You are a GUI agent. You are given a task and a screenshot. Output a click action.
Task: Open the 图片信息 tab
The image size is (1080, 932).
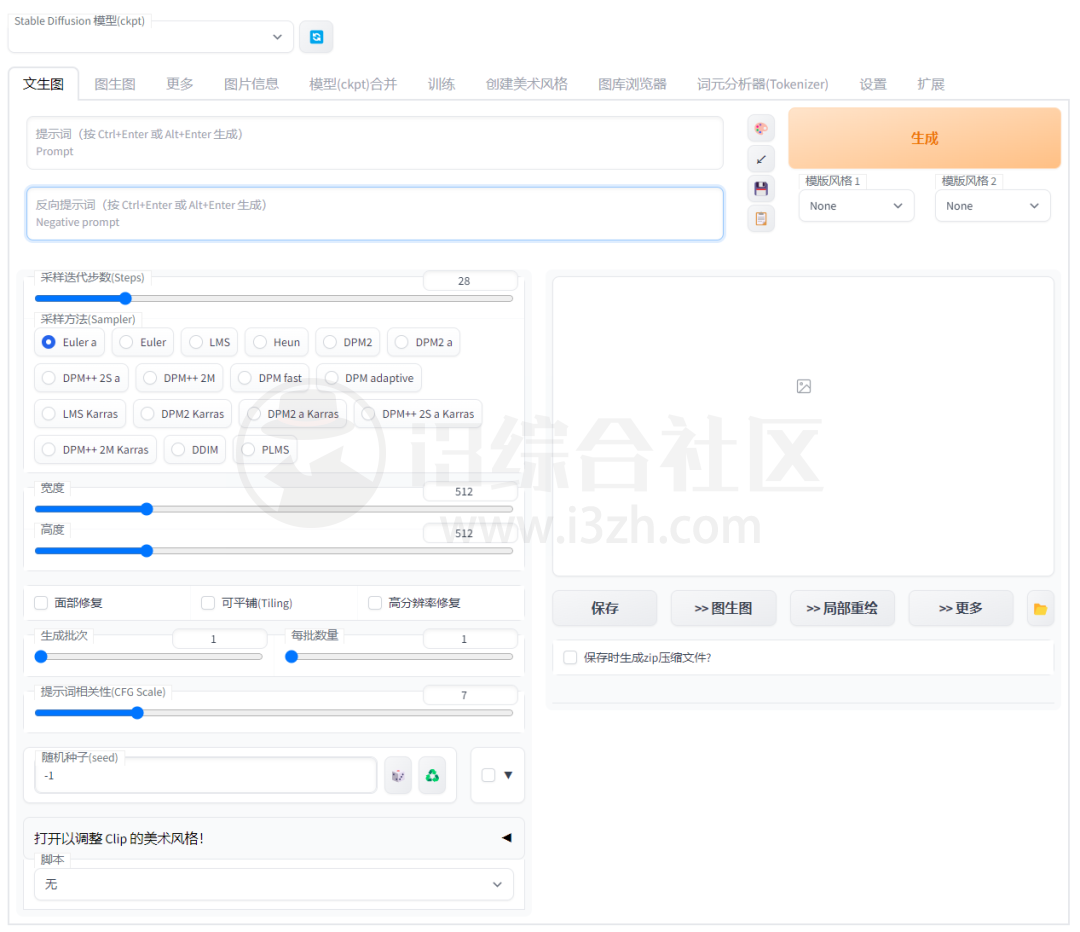pyautogui.click(x=251, y=84)
